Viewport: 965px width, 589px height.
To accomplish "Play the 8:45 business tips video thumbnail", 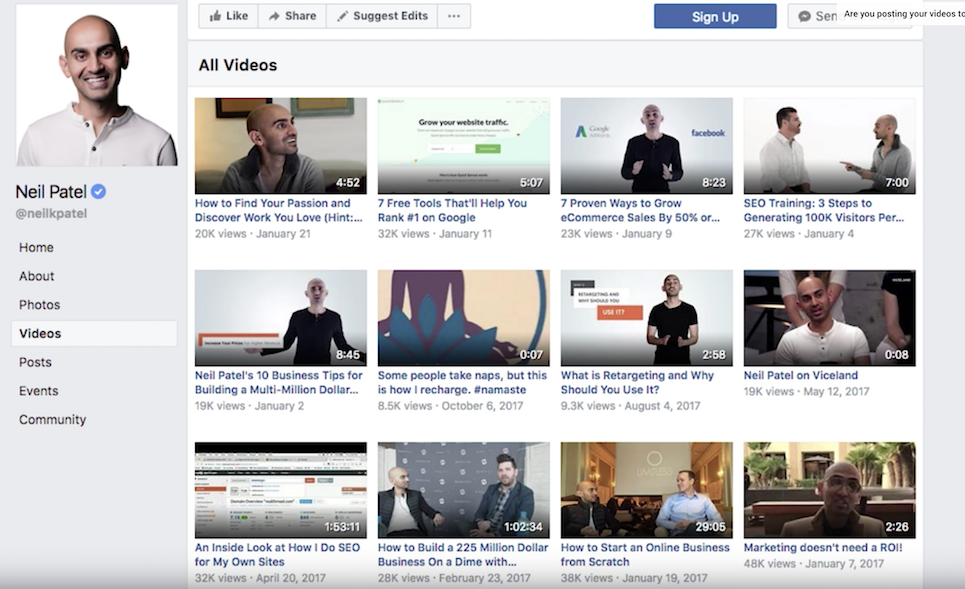I will [x=281, y=318].
